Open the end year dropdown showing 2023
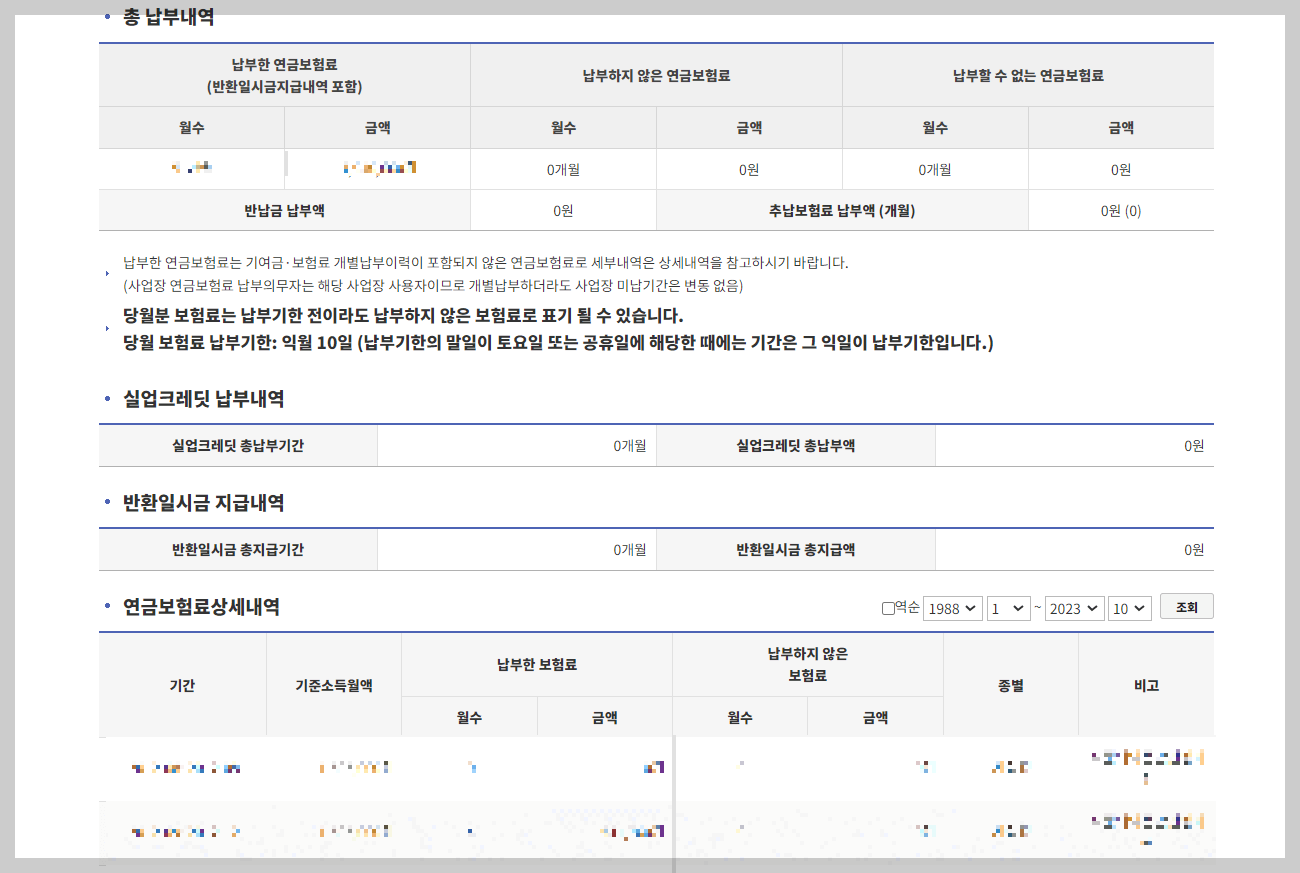 (x=1073, y=606)
